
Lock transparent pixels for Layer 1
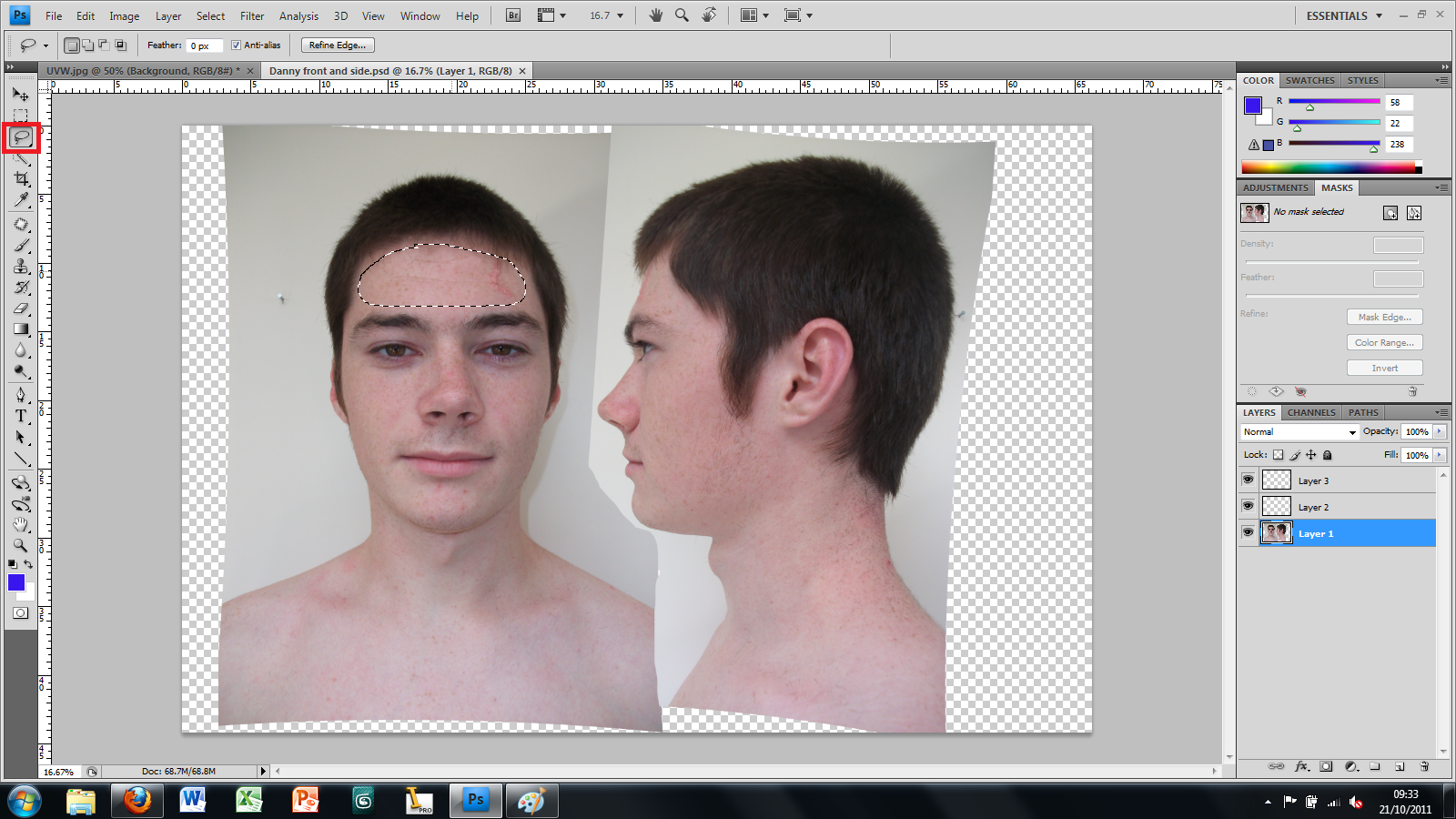(x=1278, y=455)
